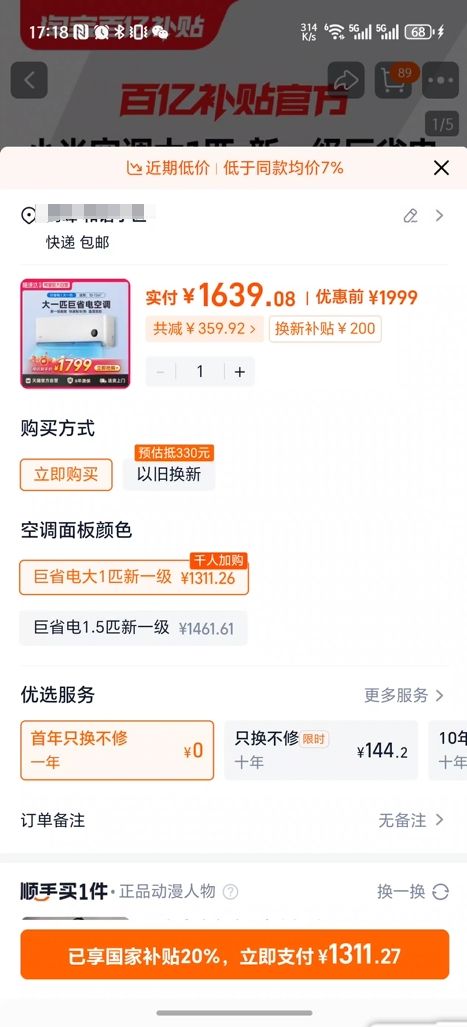Image resolution: width=467 pixels, height=1027 pixels.
Task: Select 以旧换新 trade-in option
Action: click(169, 474)
